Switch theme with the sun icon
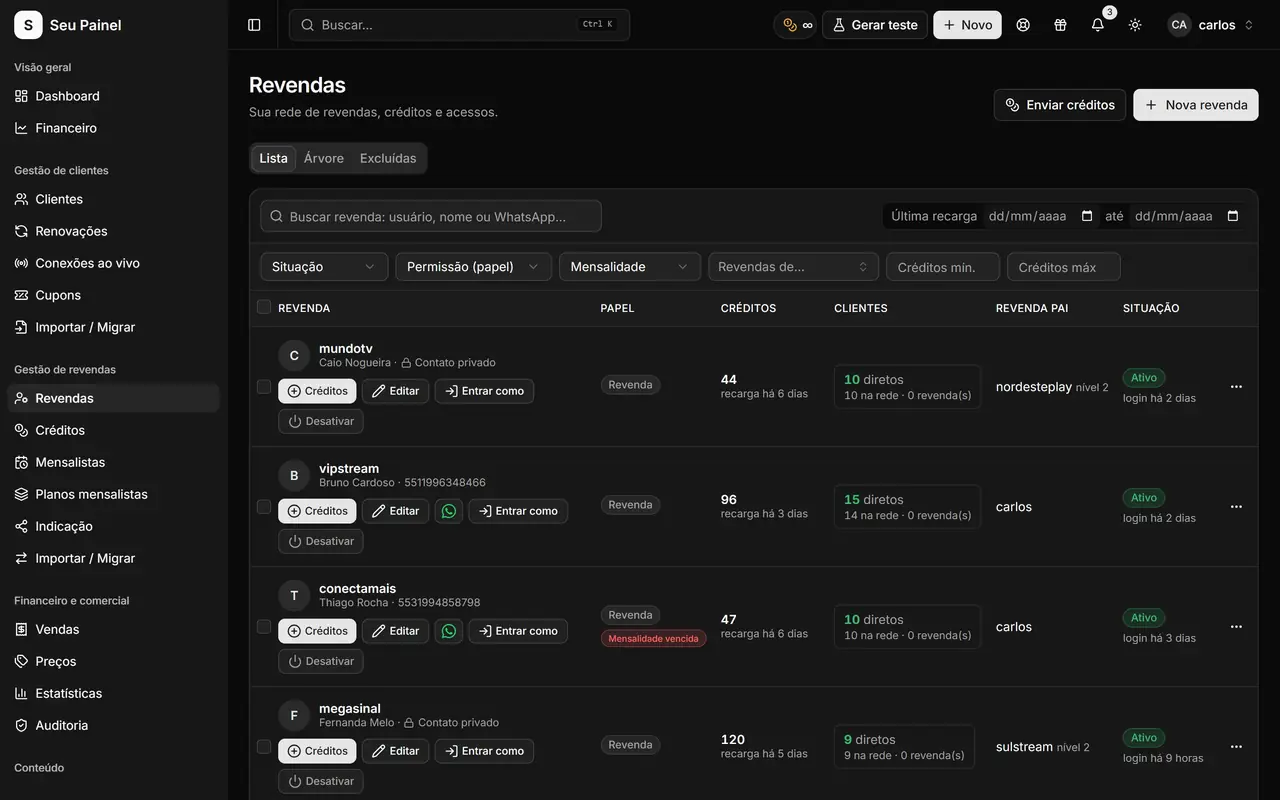This screenshot has width=1280, height=800. 1135,25
